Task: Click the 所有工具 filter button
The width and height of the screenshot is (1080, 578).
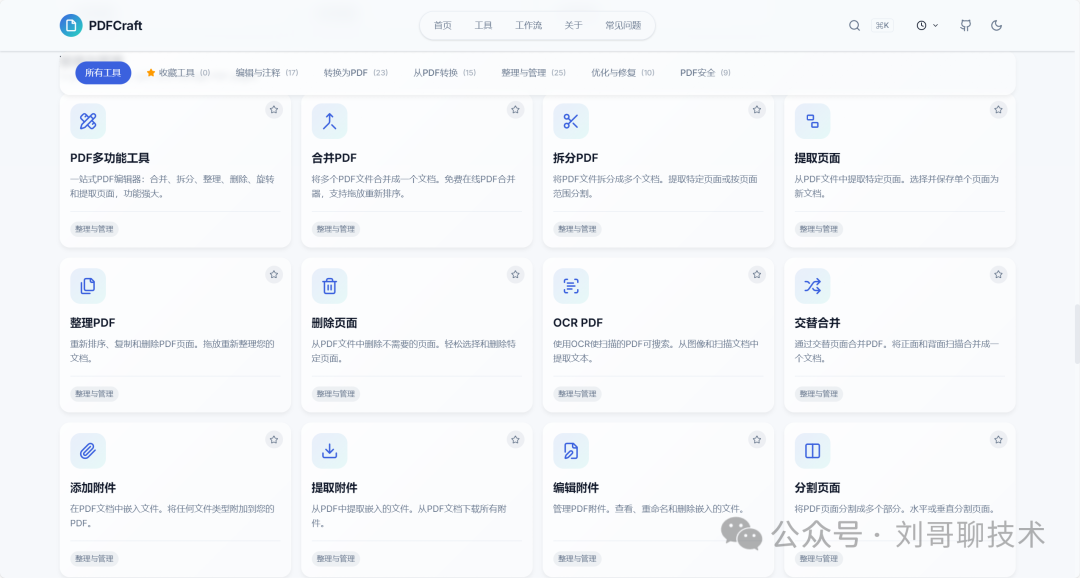Action: coord(103,72)
